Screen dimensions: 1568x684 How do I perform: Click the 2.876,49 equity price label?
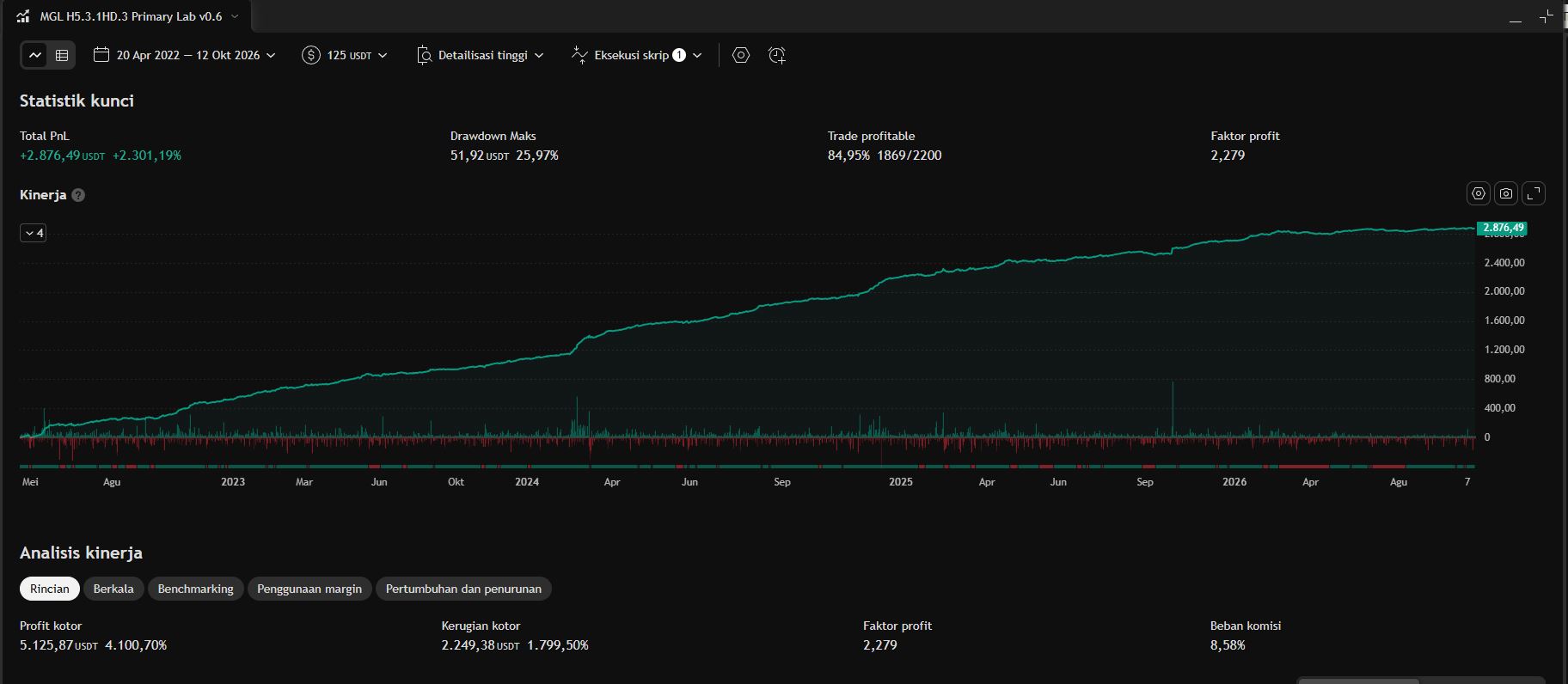tap(1502, 228)
